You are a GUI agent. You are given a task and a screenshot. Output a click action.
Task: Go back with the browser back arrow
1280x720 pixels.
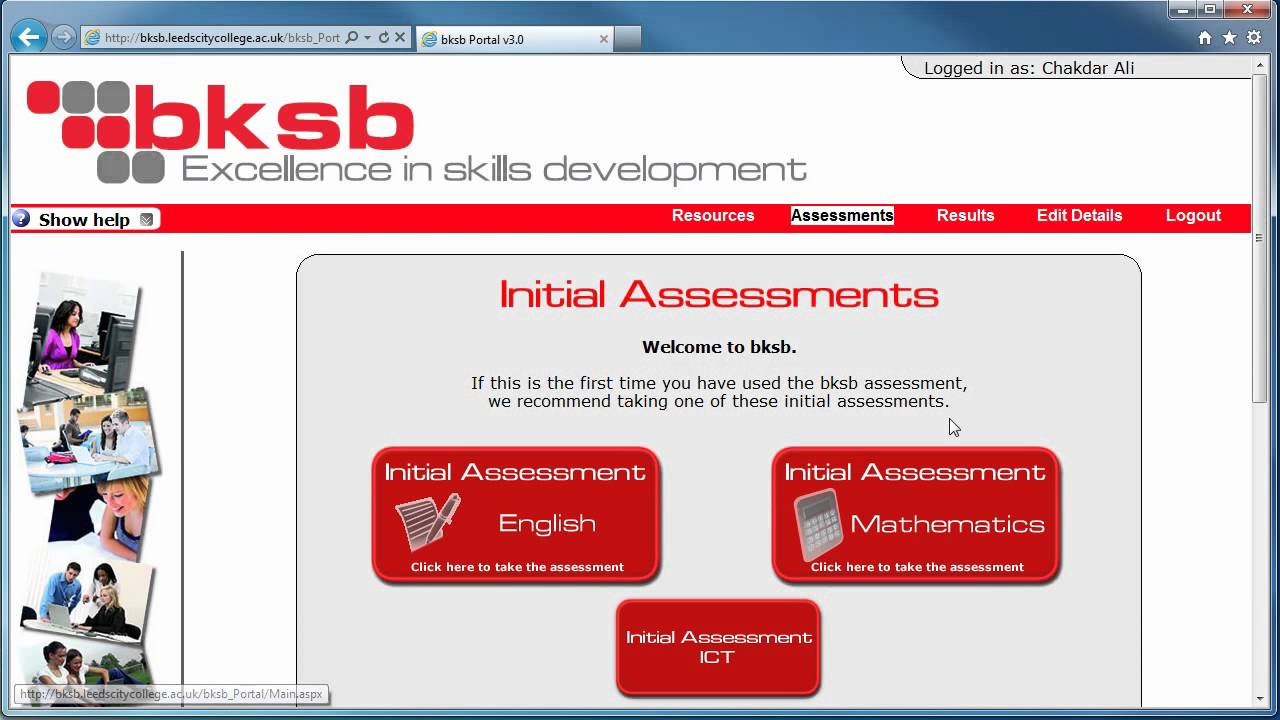[x=29, y=37]
